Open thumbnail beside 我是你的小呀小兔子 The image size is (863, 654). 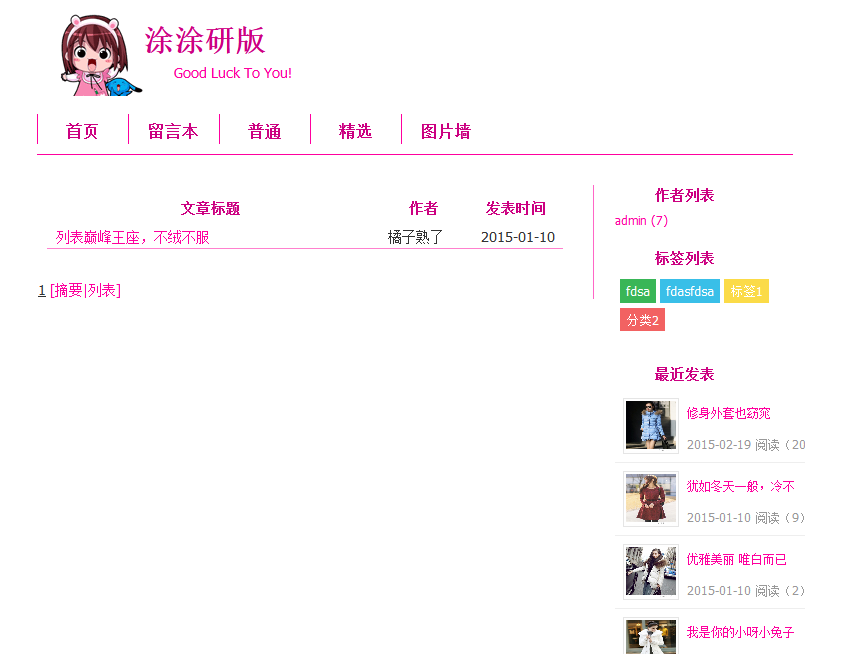[x=651, y=636]
